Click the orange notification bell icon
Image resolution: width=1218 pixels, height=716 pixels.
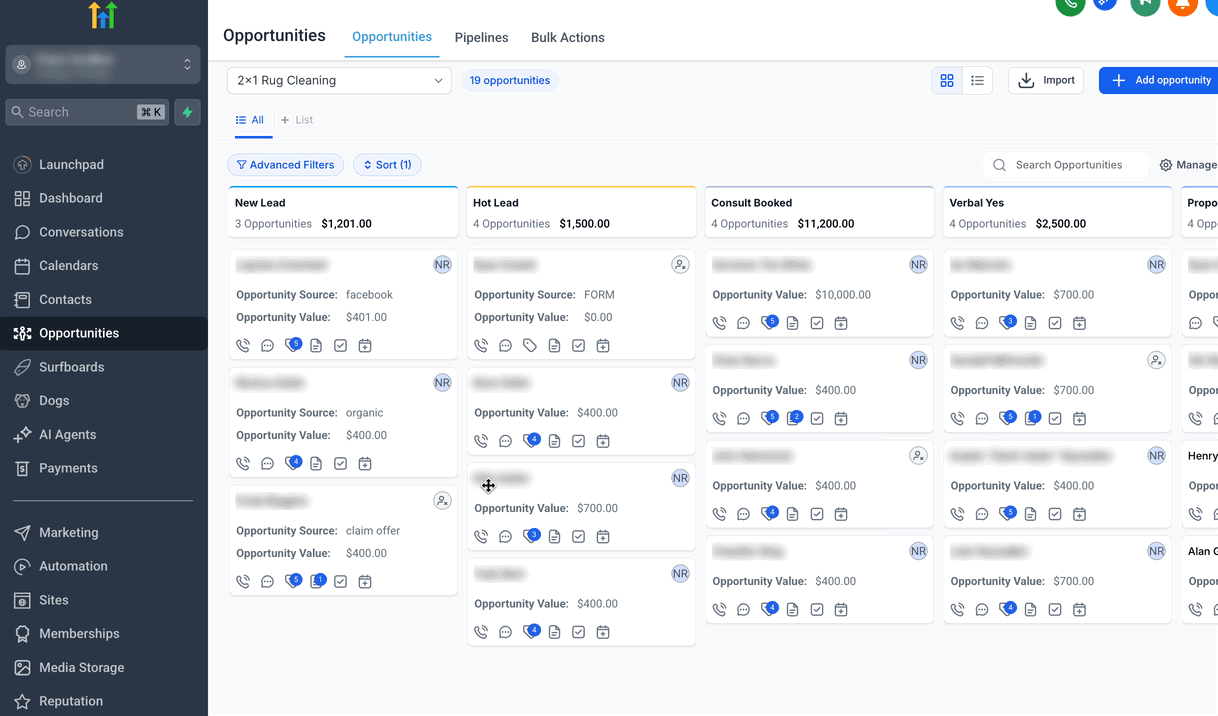(1183, 4)
